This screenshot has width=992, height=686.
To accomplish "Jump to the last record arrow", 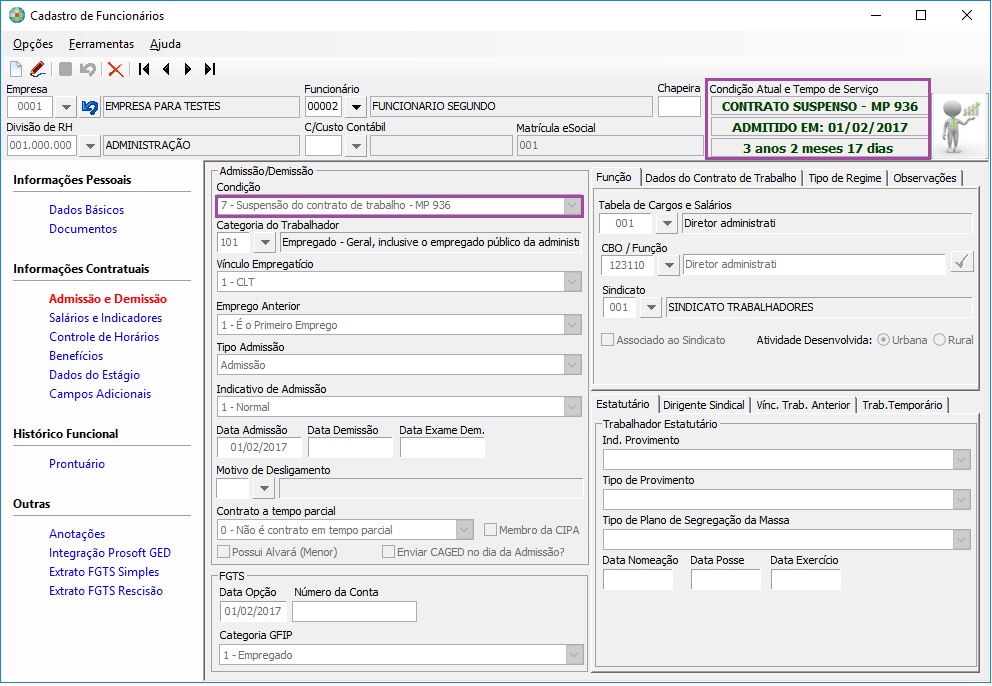I will (x=210, y=69).
